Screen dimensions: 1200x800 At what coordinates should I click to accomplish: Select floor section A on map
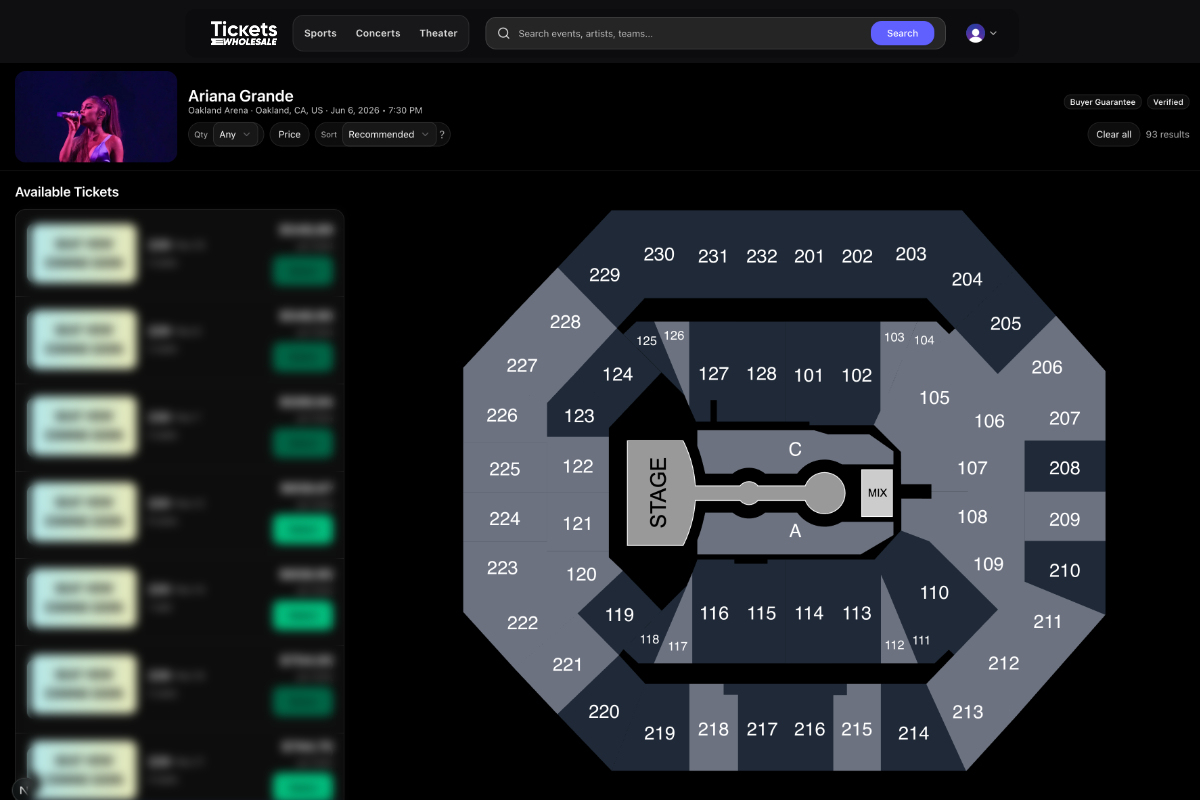point(795,532)
